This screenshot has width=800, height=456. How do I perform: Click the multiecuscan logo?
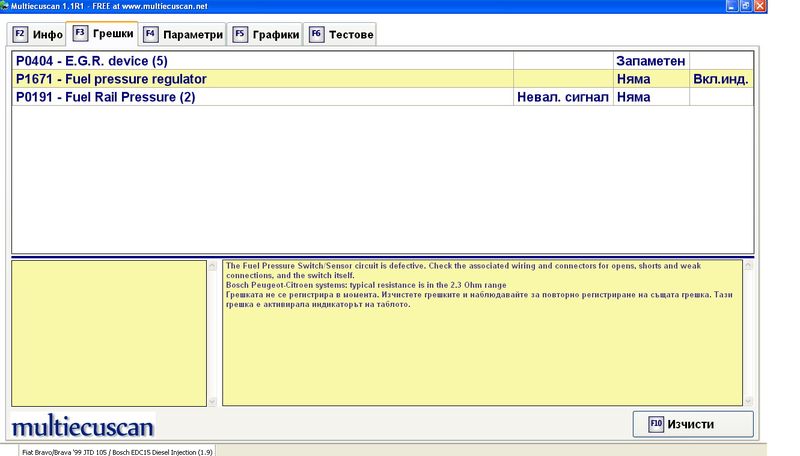coord(83,427)
